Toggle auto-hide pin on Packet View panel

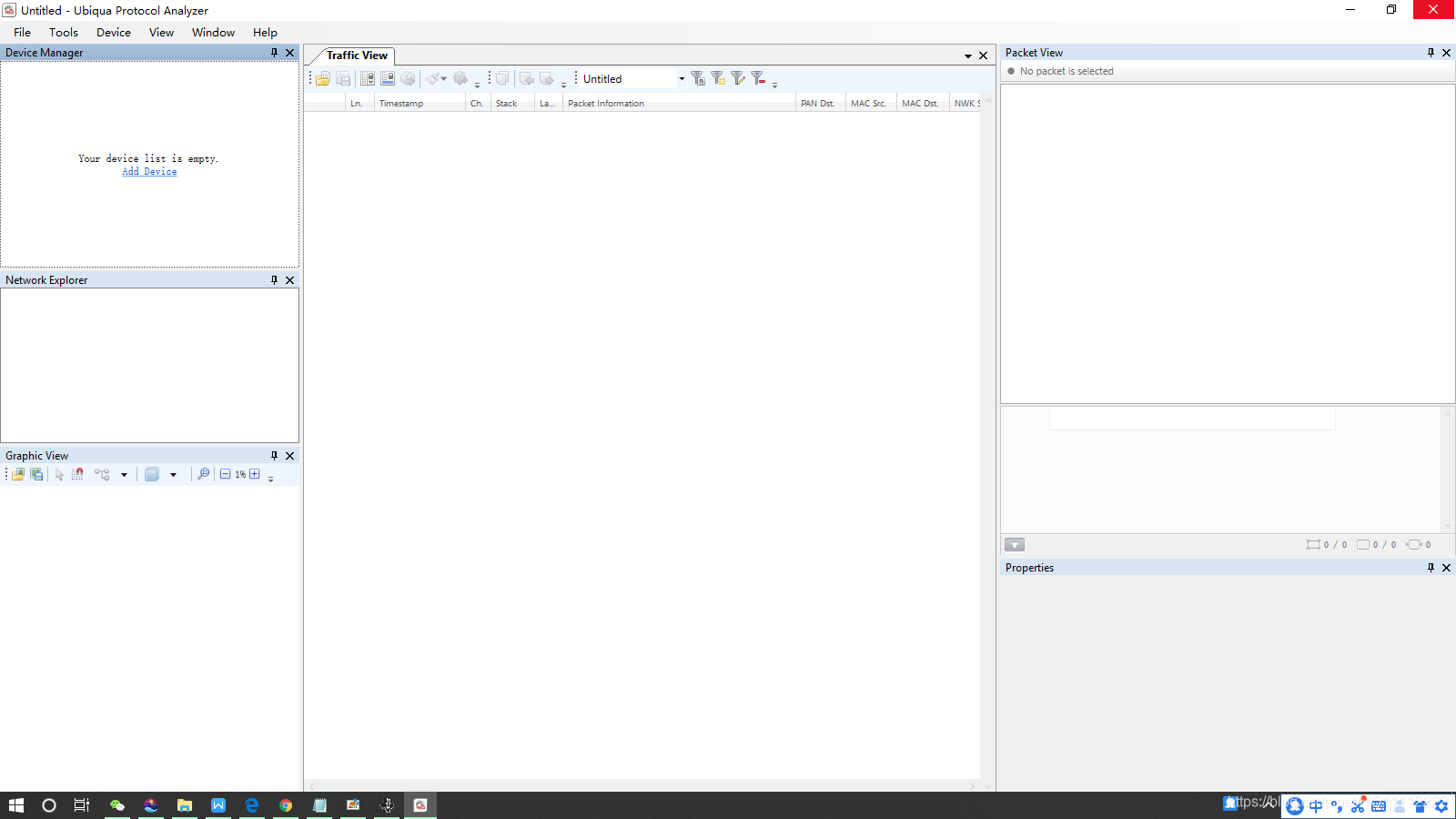pos(1431,53)
